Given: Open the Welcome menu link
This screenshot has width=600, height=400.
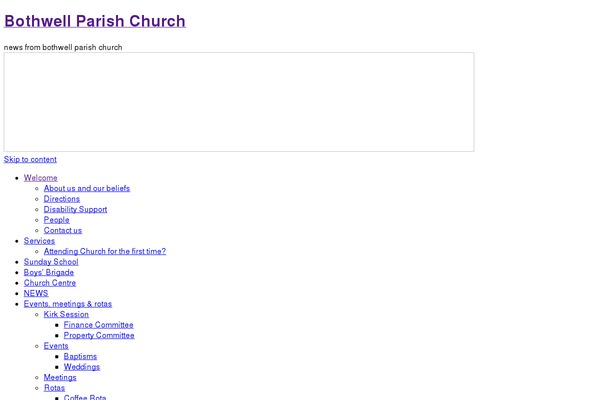Looking at the screenshot, I should (41, 178).
